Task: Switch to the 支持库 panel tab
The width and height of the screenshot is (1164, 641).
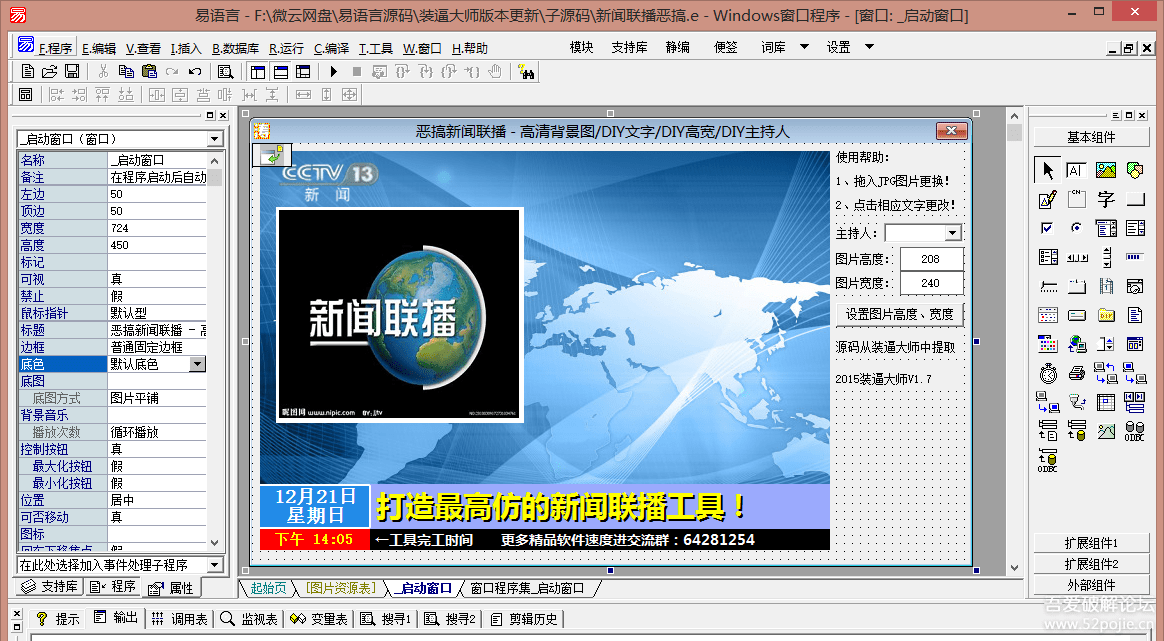Action: tap(50, 586)
